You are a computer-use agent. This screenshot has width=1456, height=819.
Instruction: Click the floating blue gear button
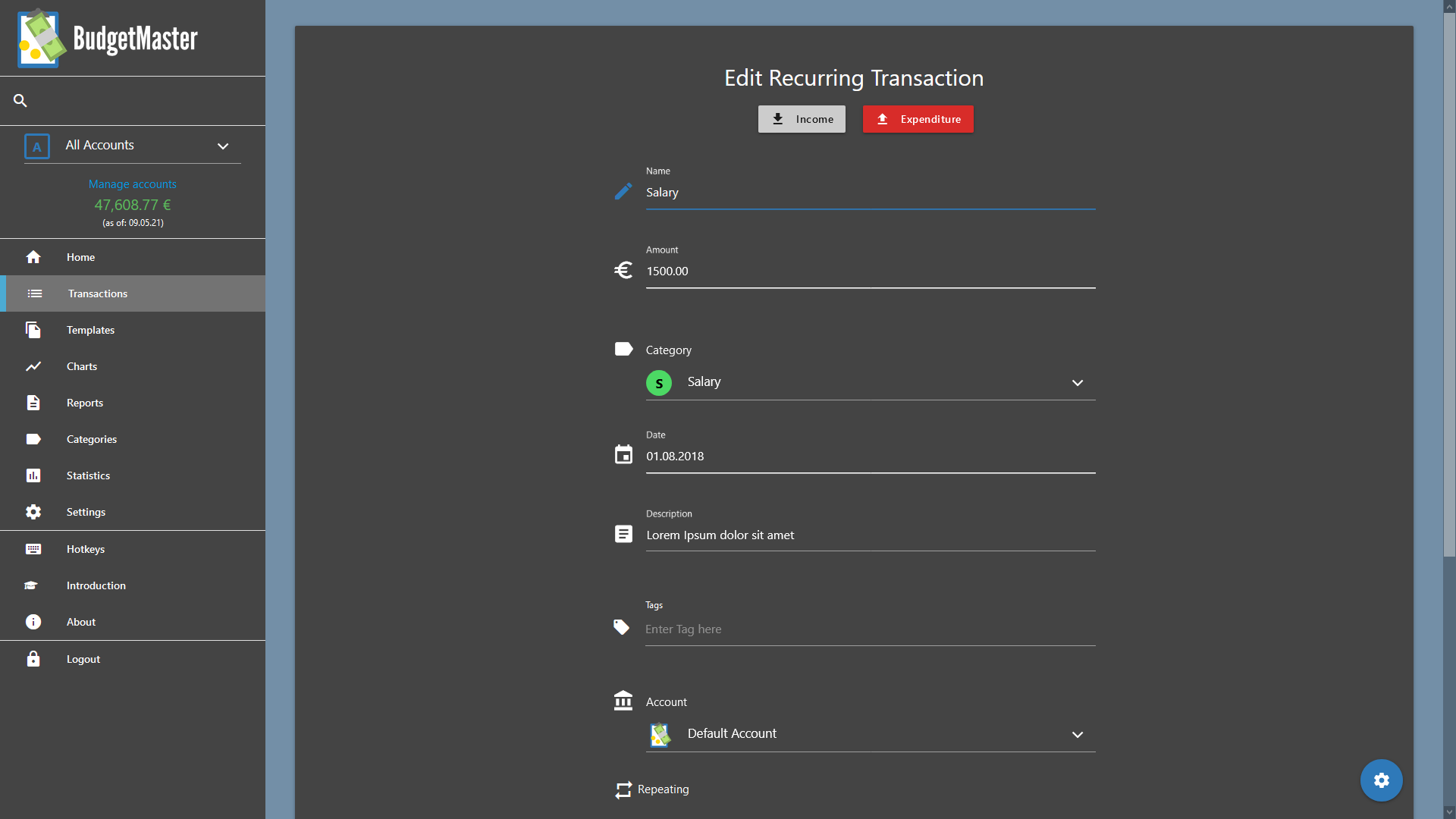[1382, 780]
